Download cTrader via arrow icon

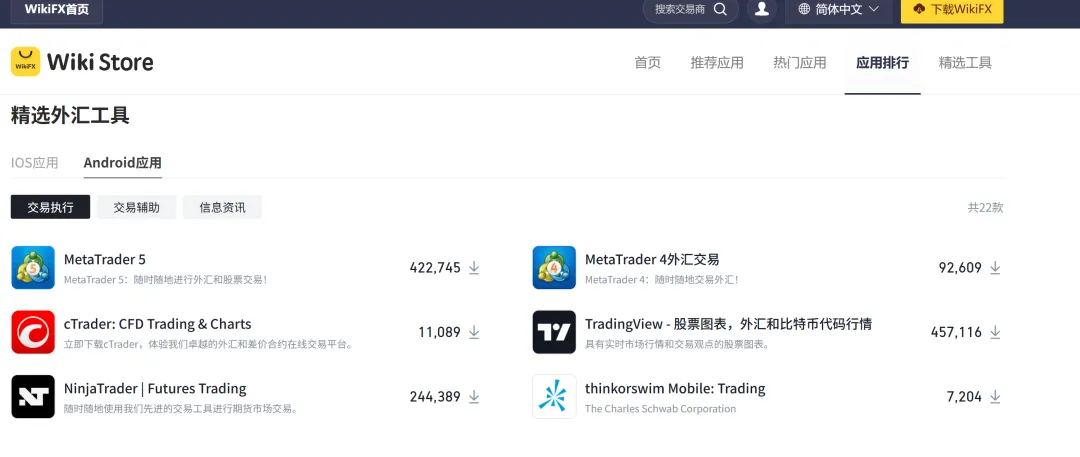[474, 332]
